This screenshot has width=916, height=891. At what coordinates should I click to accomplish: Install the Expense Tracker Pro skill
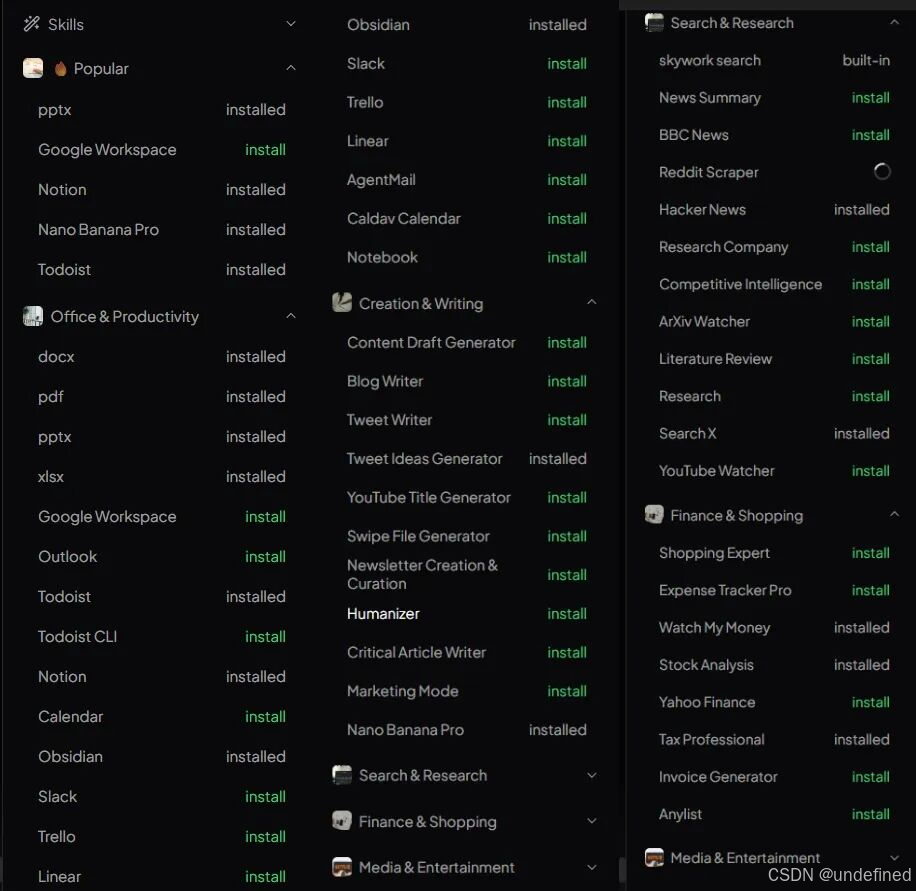[x=870, y=590]
